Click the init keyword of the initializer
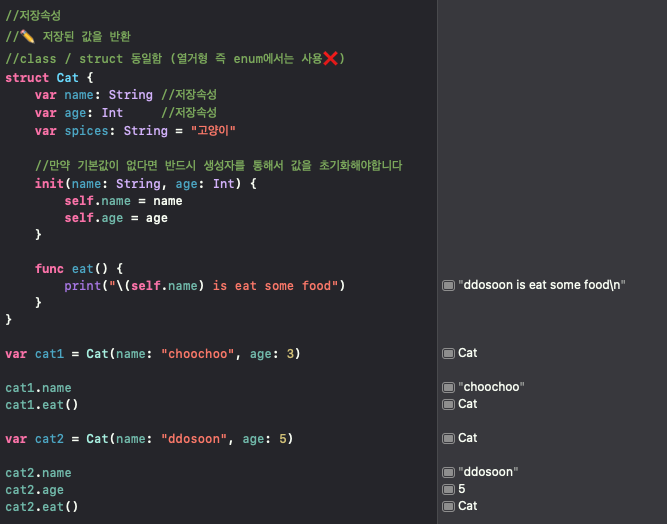The height and width of the screenshot is (524, 667). pyautogui.click(x=49, y=184)
